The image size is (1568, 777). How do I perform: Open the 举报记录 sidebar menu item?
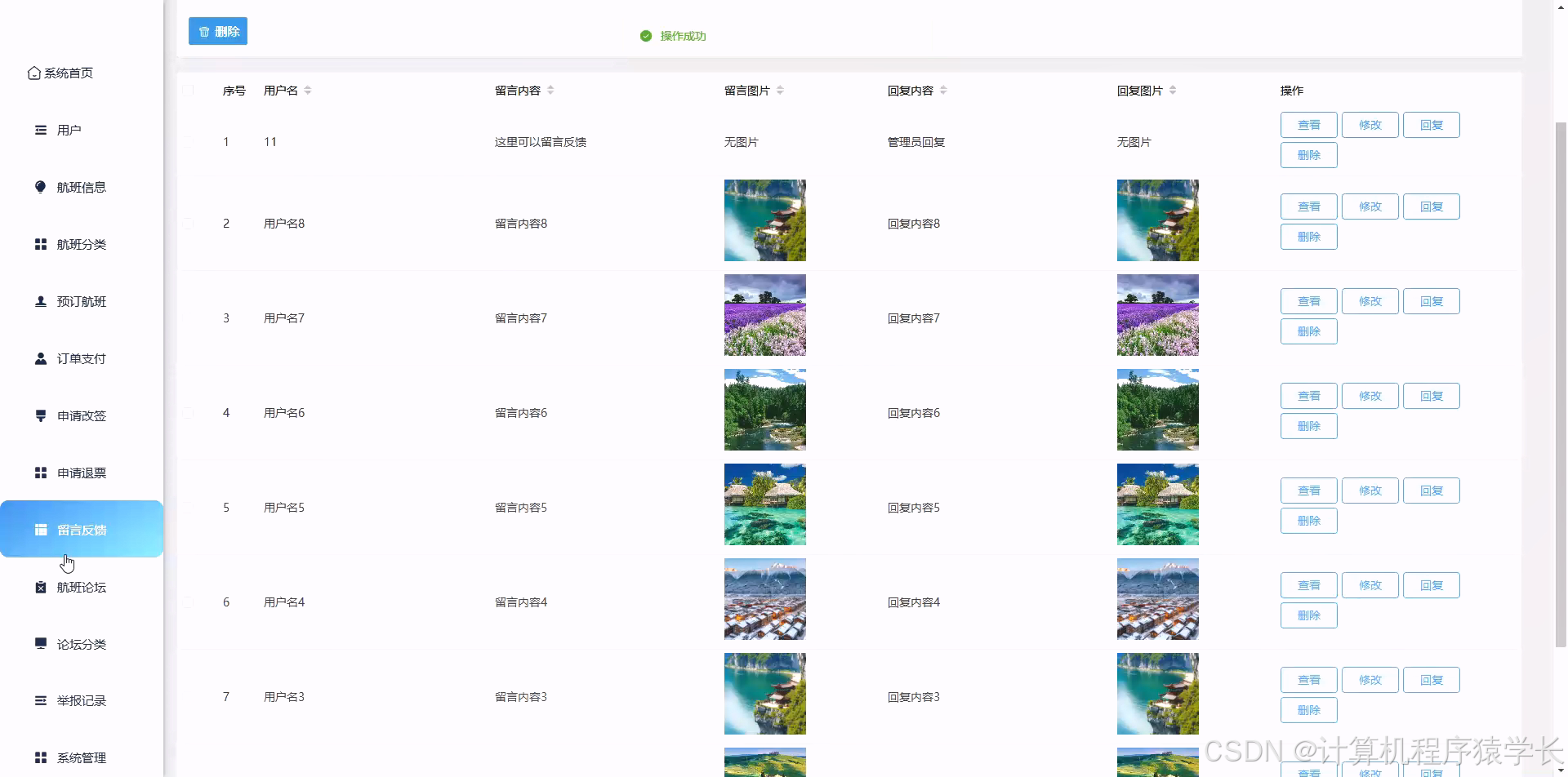click(81, 700)
